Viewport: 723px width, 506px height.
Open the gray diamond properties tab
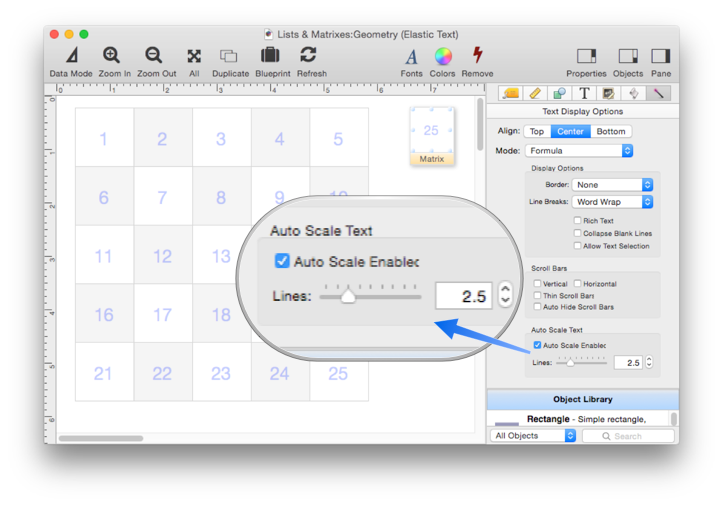click(634, 94)
